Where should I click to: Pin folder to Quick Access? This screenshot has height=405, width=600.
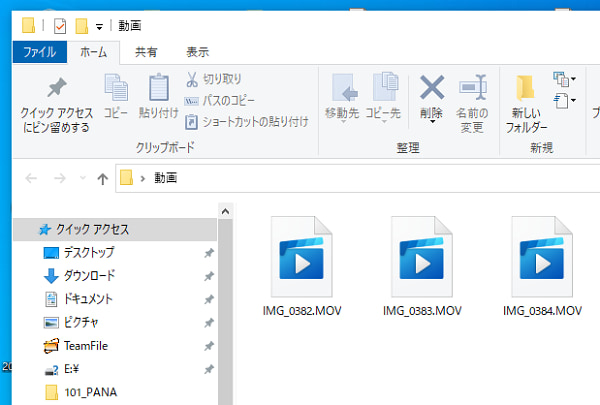[x=57, y=104]
